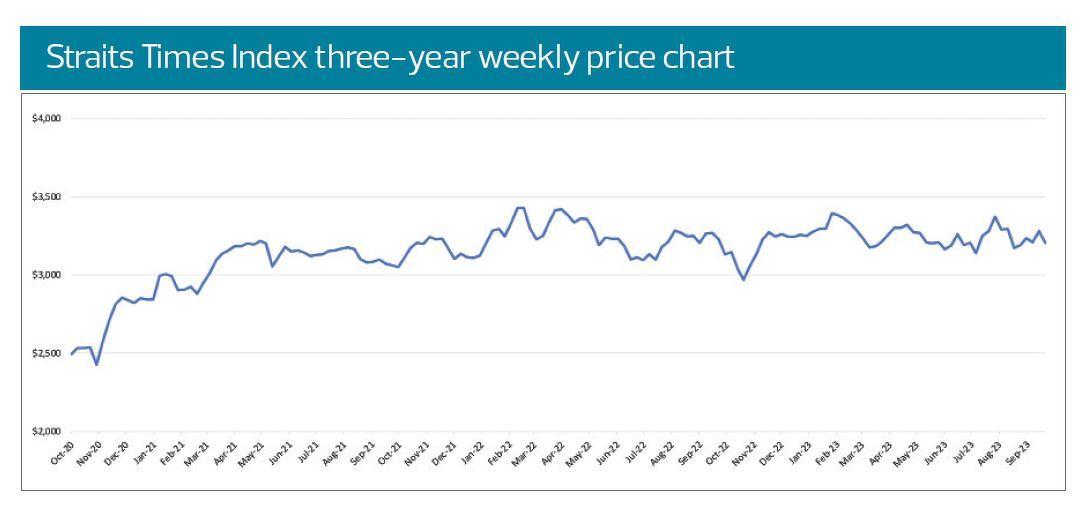
Task: Click the $3,500 y-axis label
Action: click(x=48, y=197)
